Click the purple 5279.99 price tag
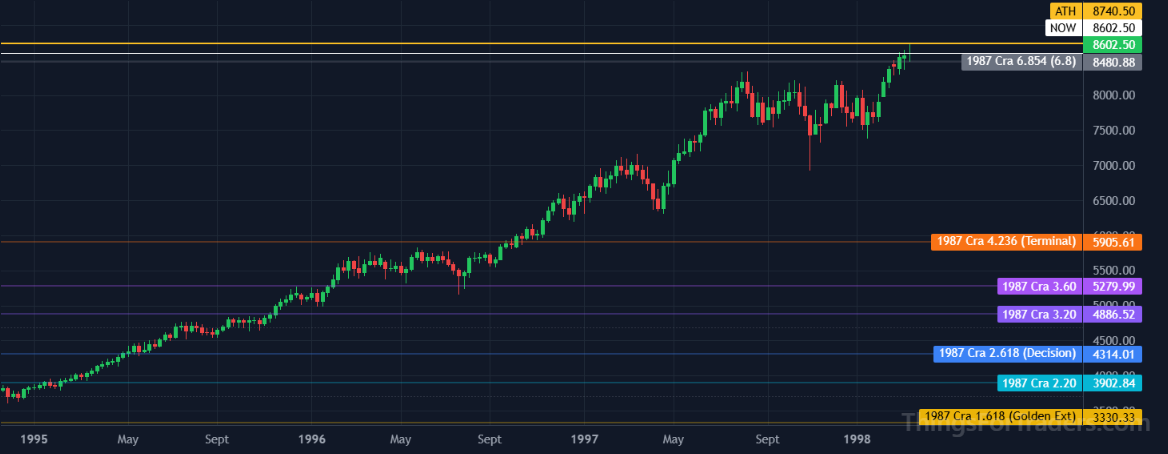This screenshot has width=1168, height=454. click(x=1113, y=286)
